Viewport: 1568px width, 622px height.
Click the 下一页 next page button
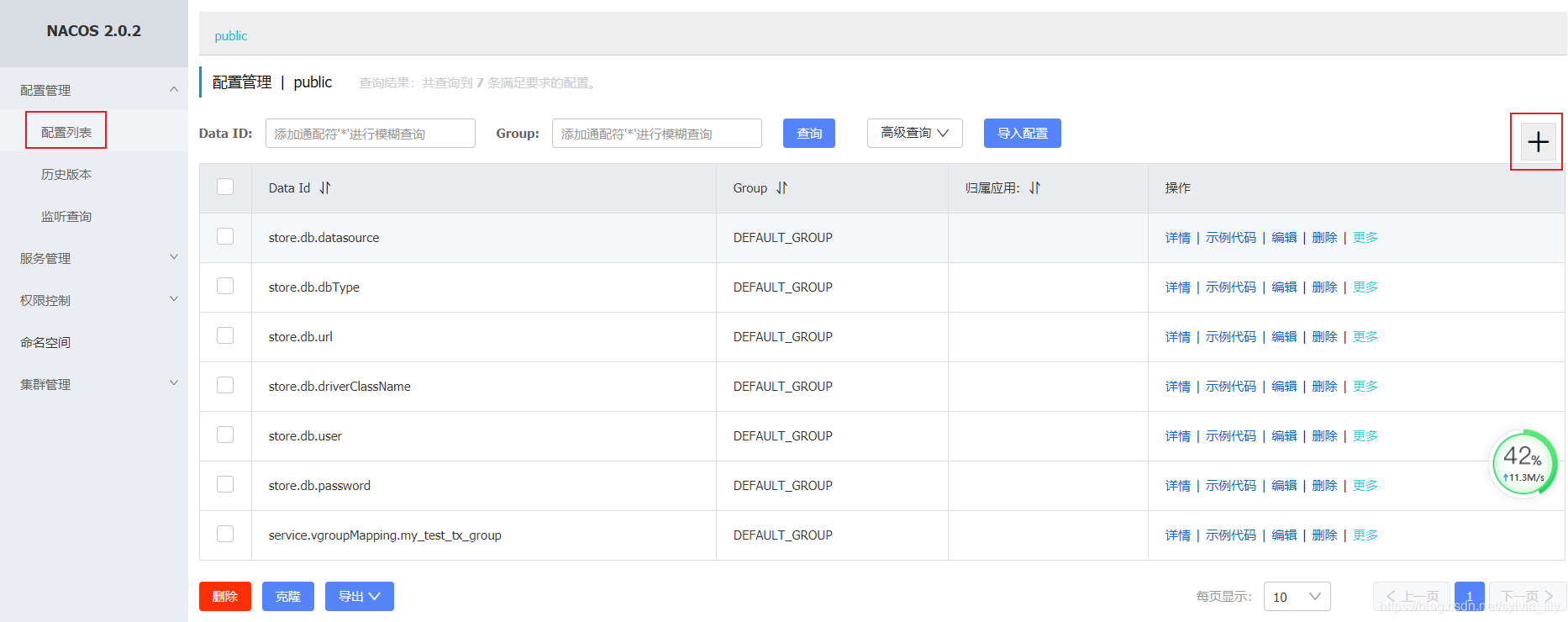(x=1528, y=596)
